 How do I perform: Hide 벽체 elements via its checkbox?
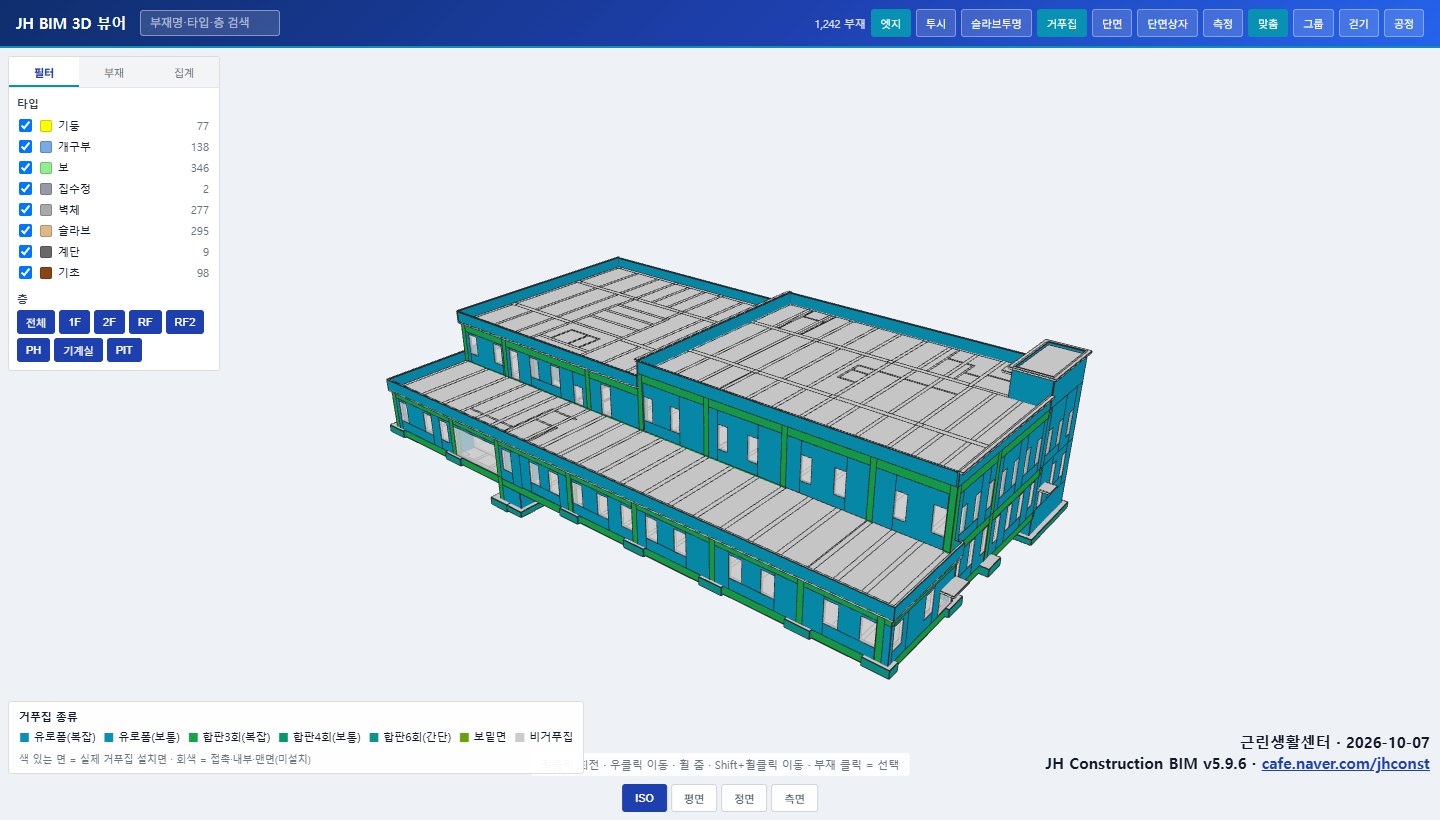point(26,210)
